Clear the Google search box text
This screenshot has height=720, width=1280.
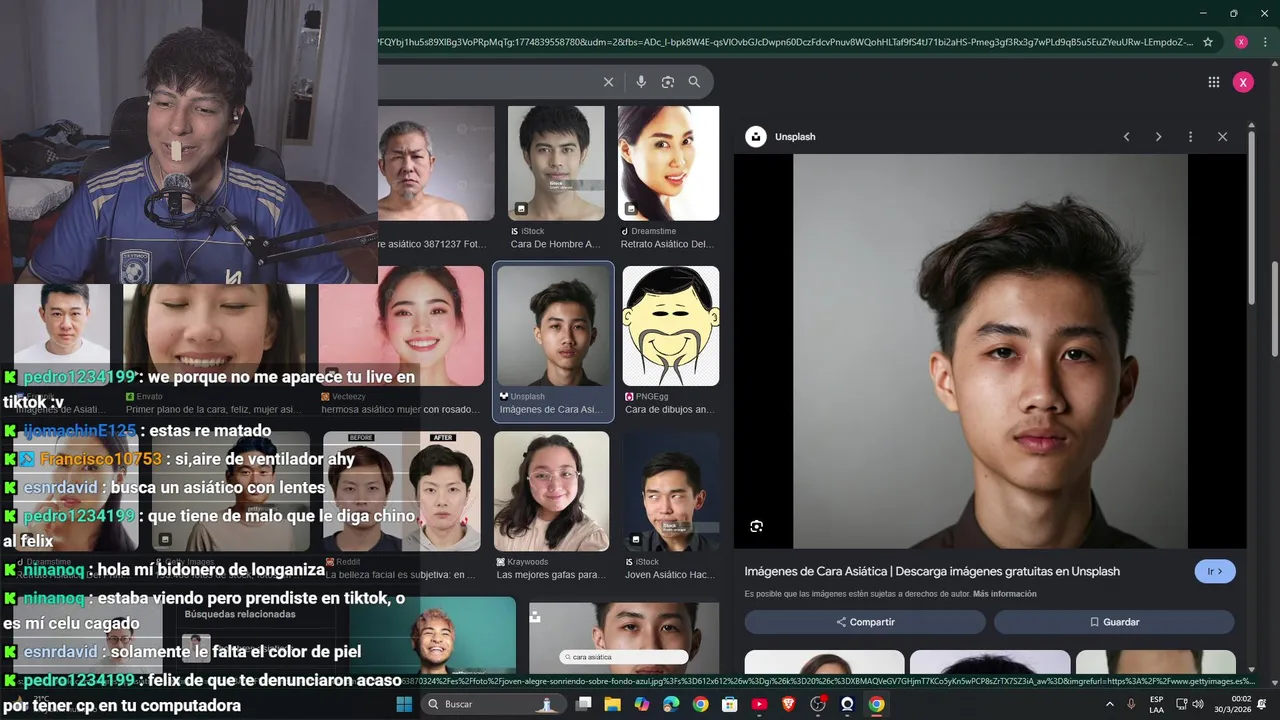coord(608,82)
